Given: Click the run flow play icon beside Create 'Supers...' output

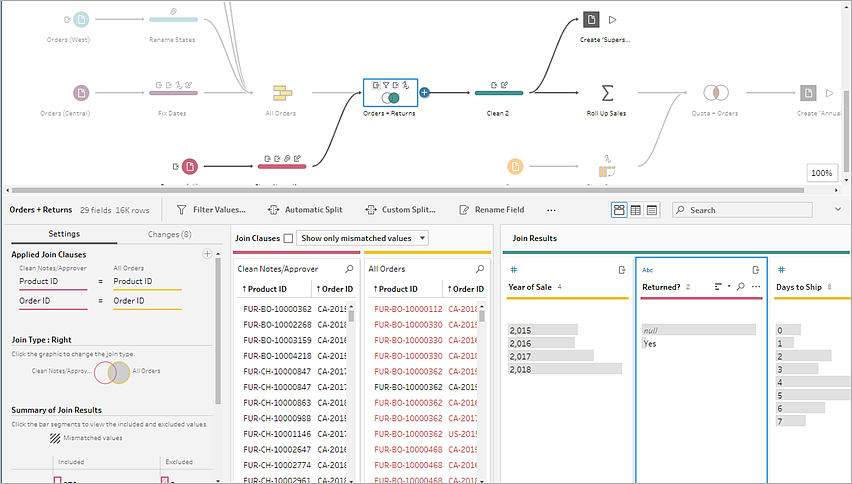Looking at the screenshot, I should tap(612, 20).
